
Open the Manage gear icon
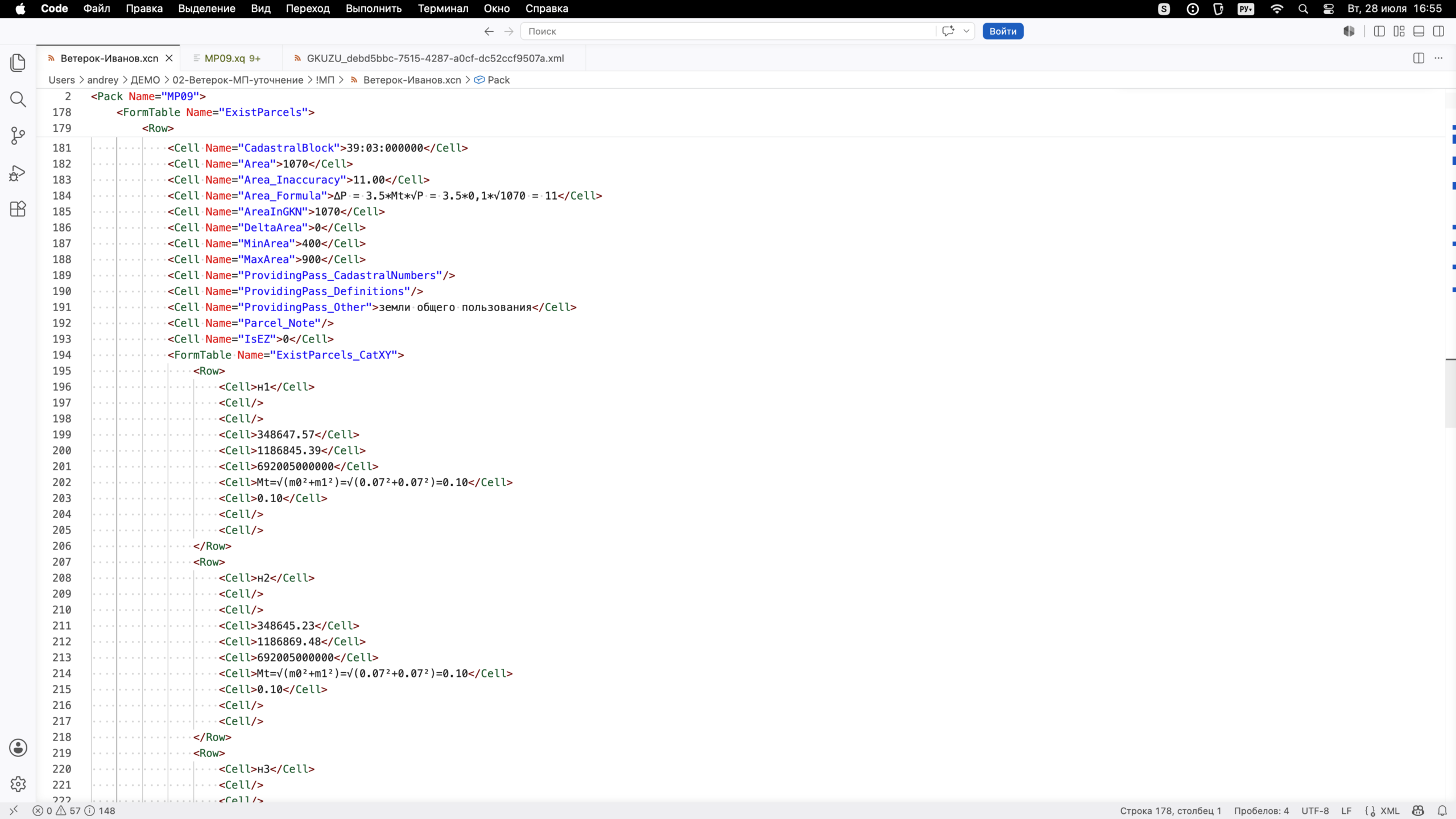tap(18, 784)
